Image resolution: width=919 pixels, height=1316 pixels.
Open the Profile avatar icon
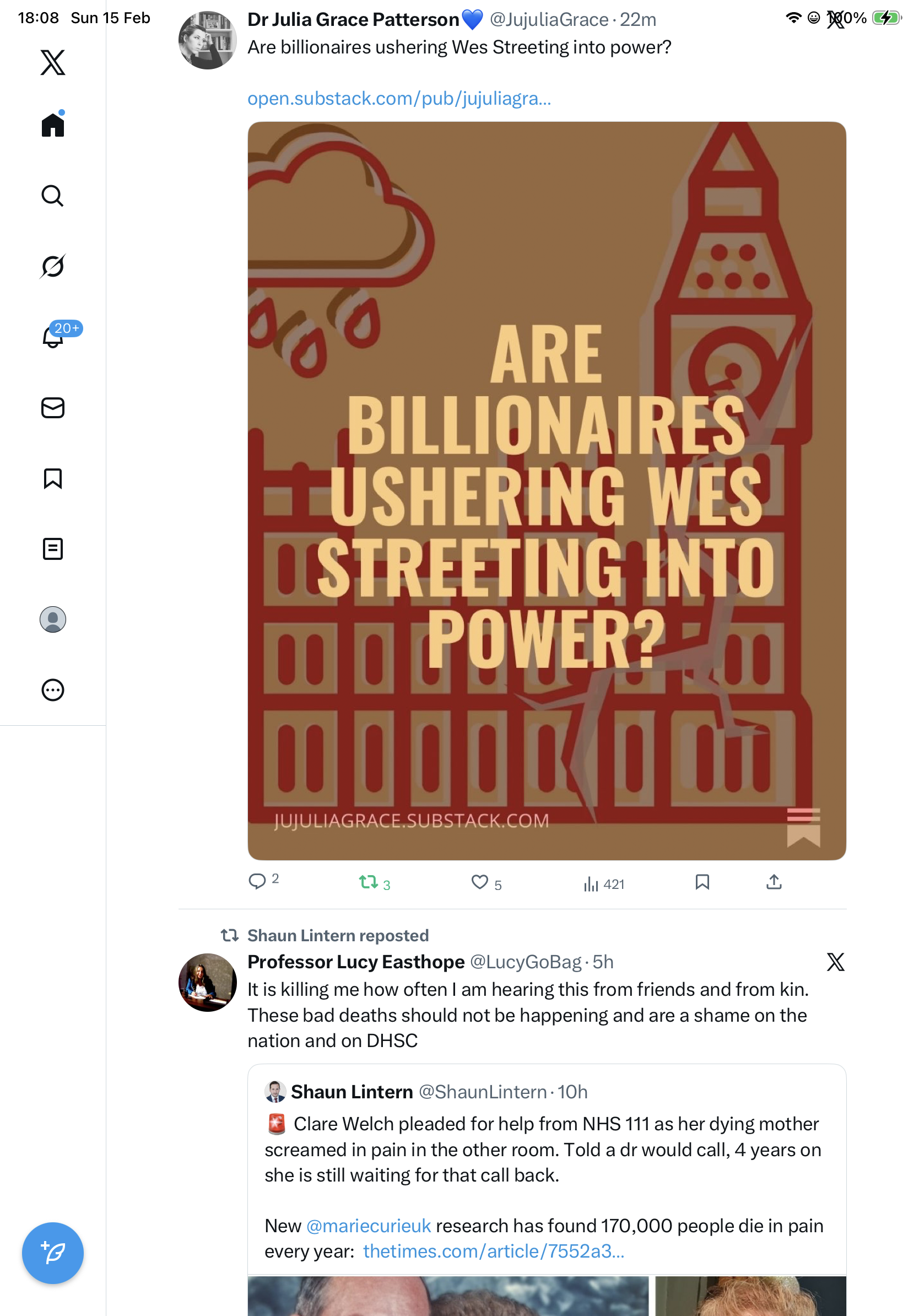pos(53,619)
